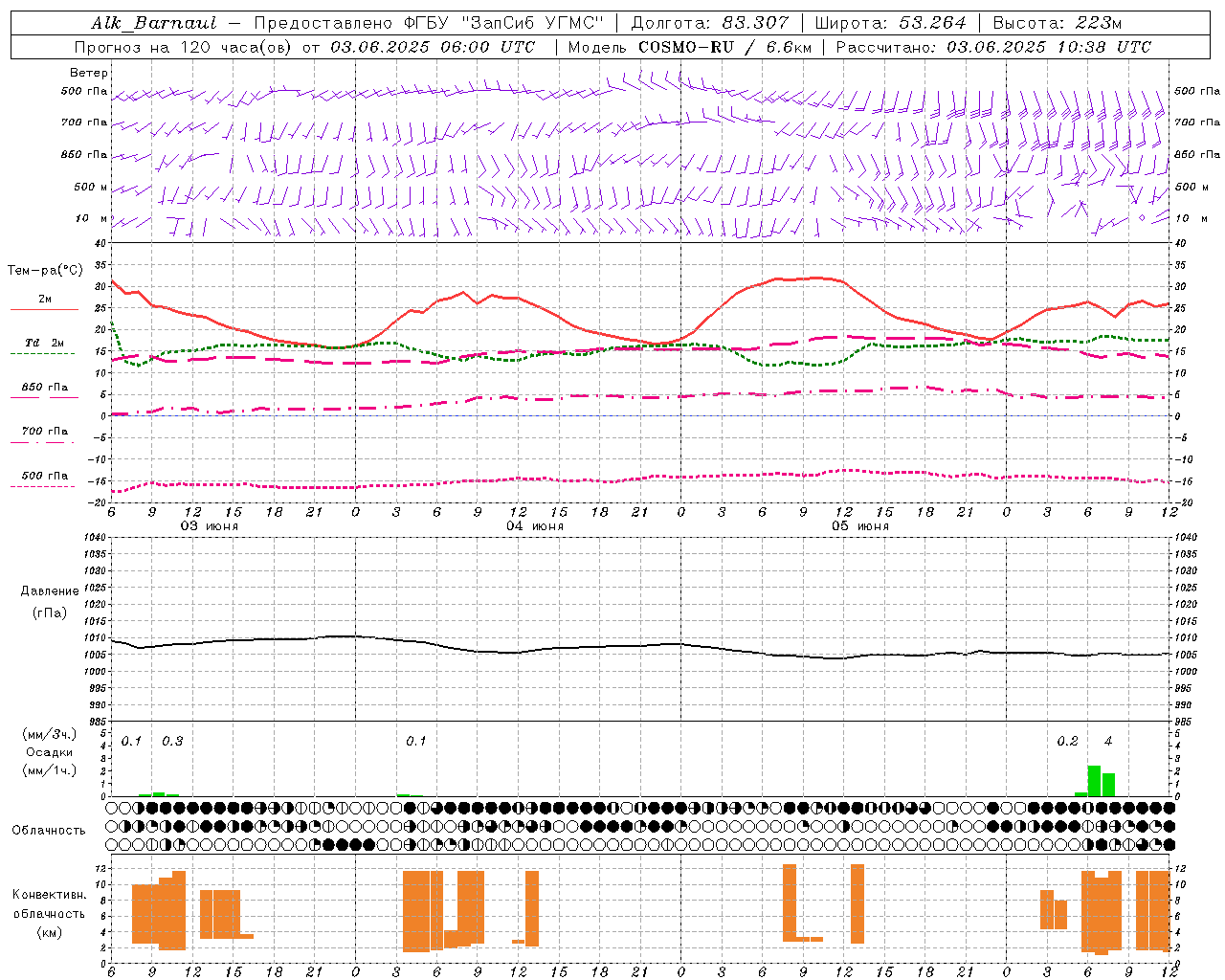Image resolution: width=1225 pixels, height=980 pixels.
Task: Select the text Прогноз на 120 часа(ов)
Action: (x=184, y=47)
